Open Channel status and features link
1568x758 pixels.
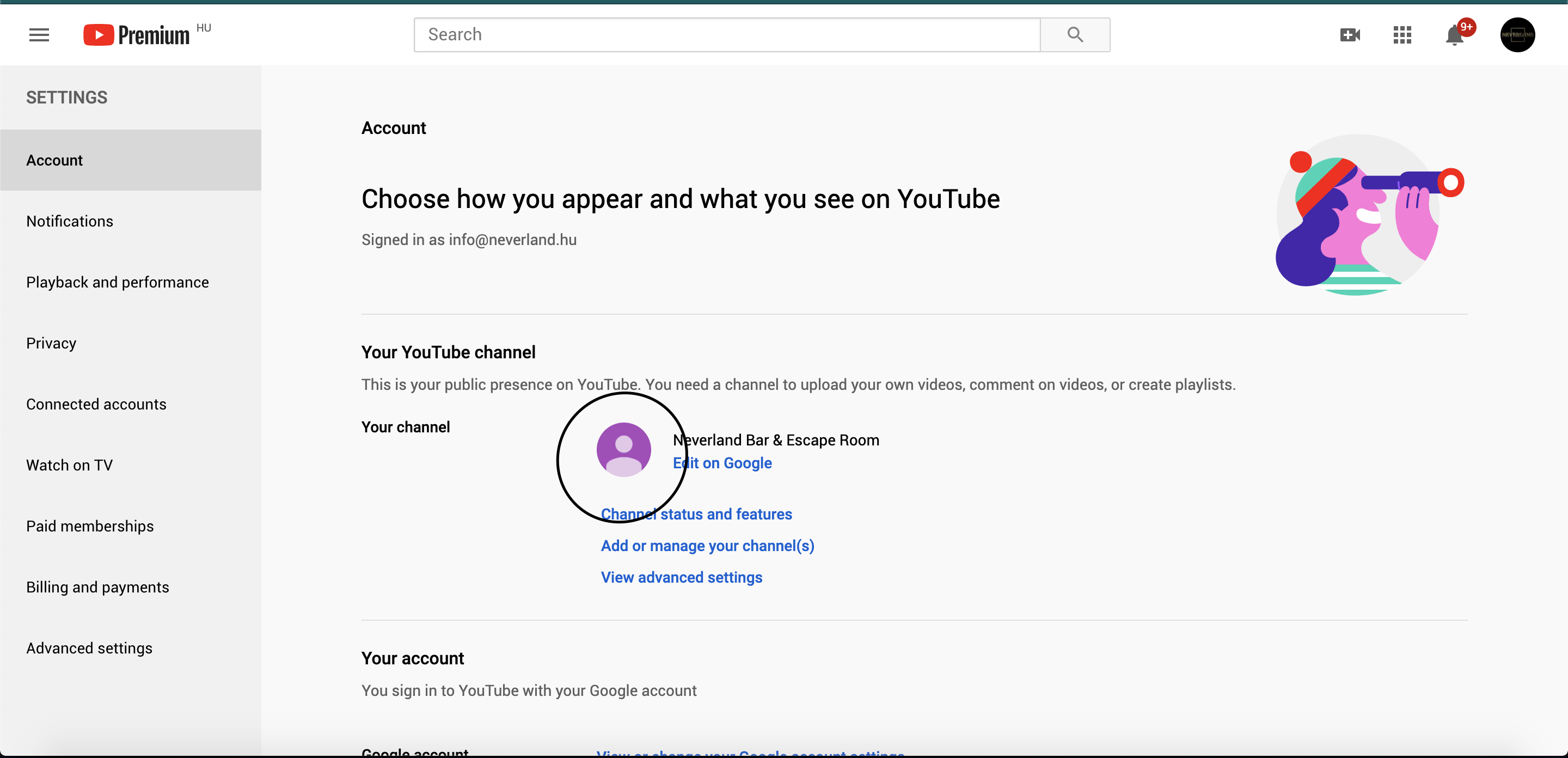tap(696, 514)
